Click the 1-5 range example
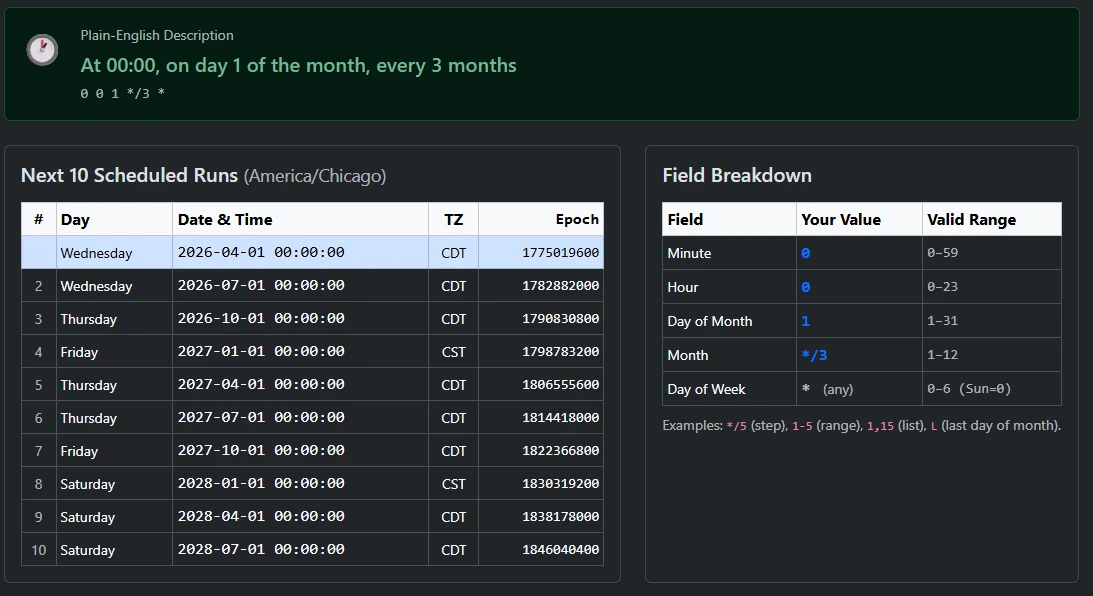 801,425
